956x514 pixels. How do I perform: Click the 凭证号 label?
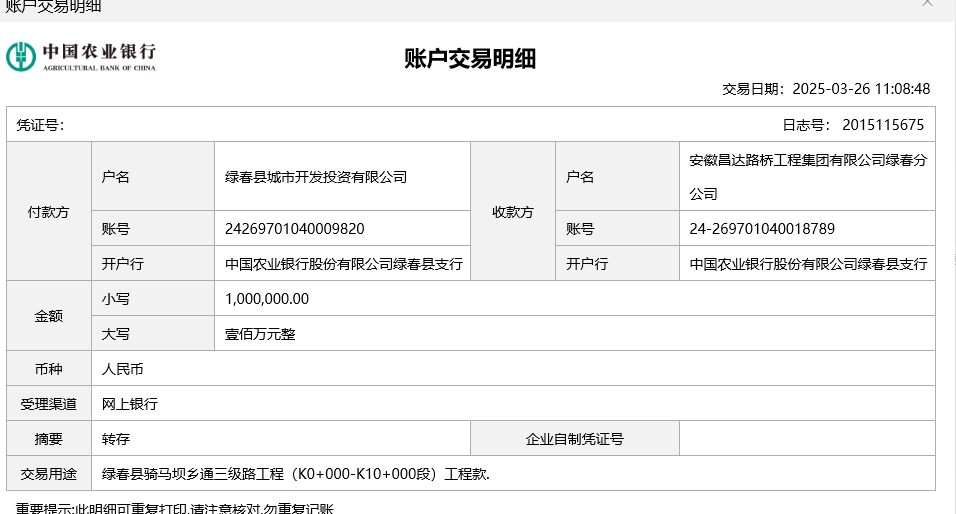[x=40, y=125]
